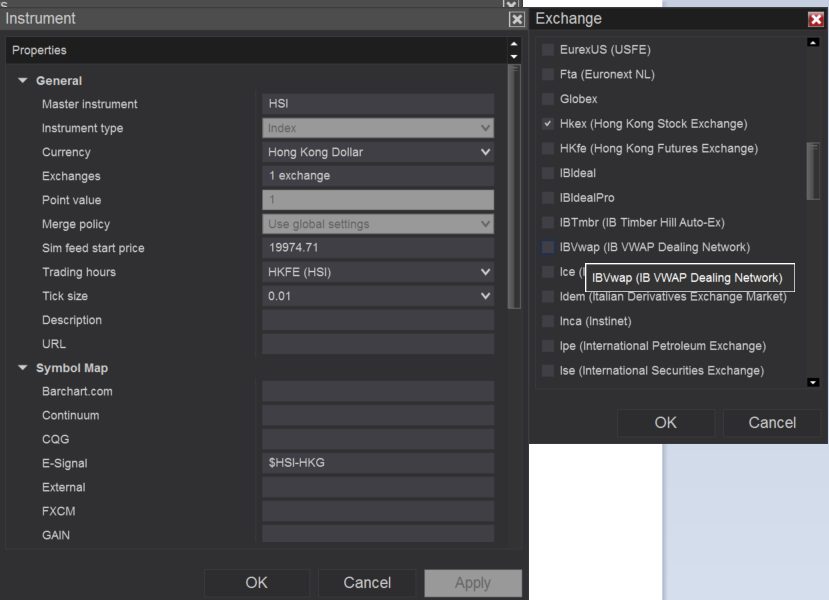
Task: Enable Inca (Instinet) exchange
Action: coord(548,321)
